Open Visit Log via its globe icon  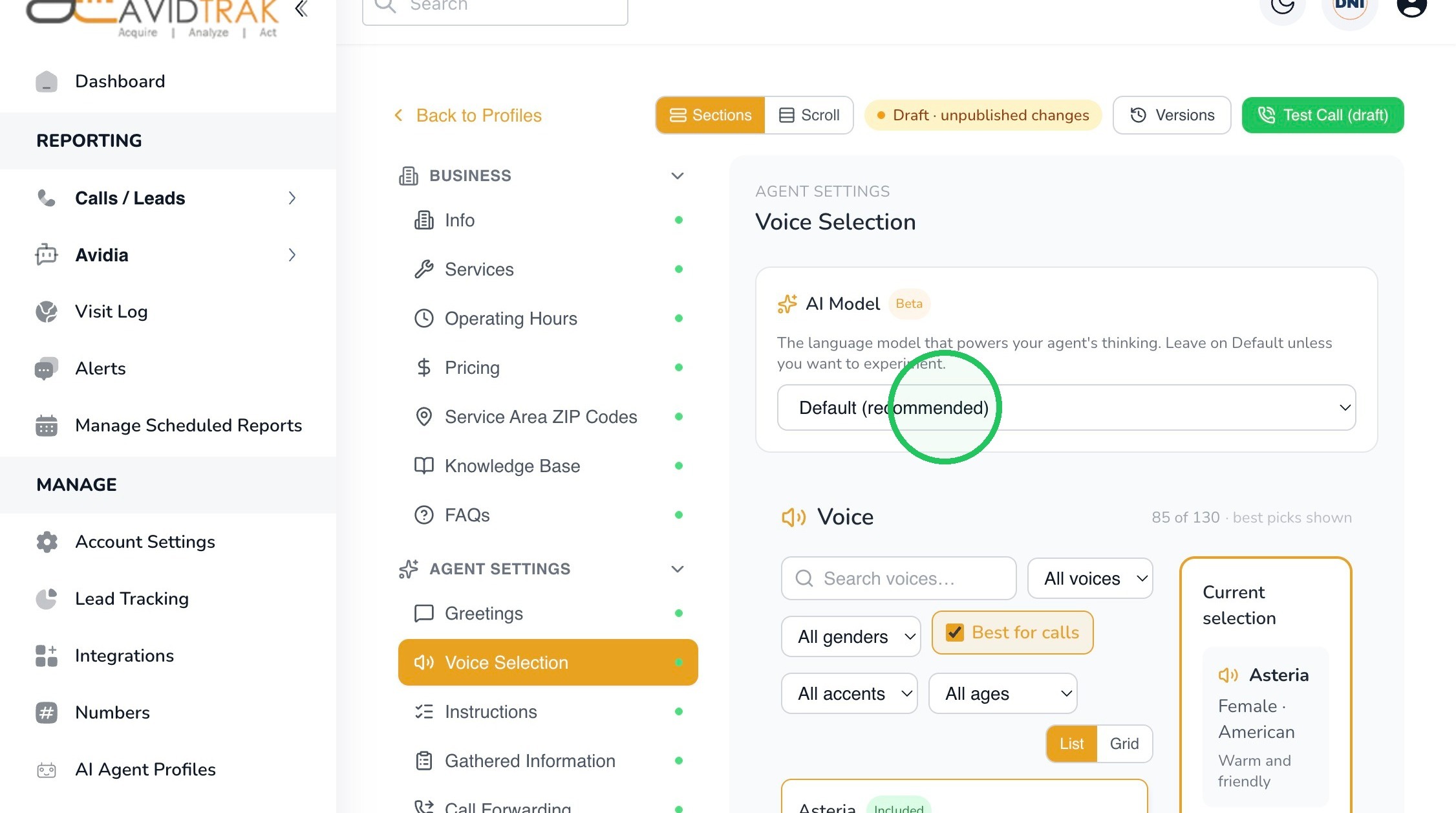(x=47, y=312)
